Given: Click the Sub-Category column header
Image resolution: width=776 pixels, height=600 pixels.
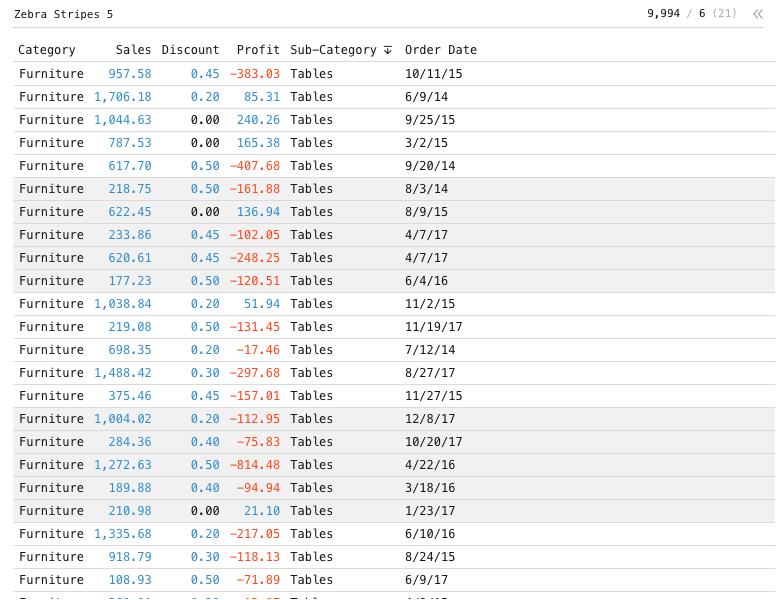Looking at the screenshot, I should (334, 50).
